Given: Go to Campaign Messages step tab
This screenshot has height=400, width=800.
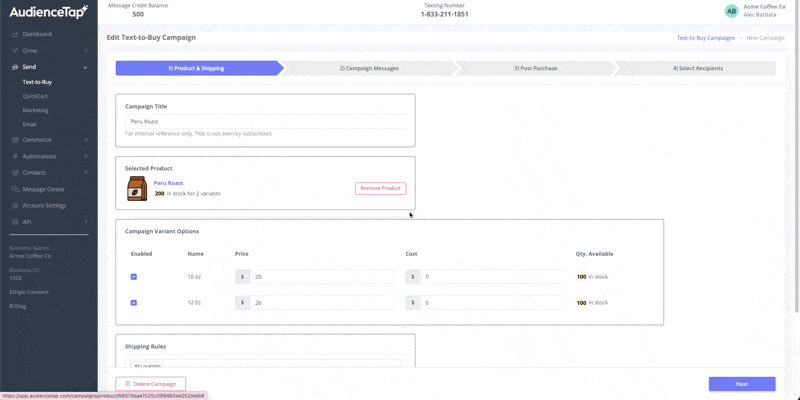Looking at the screenshot, I should (x=369, y=68).
